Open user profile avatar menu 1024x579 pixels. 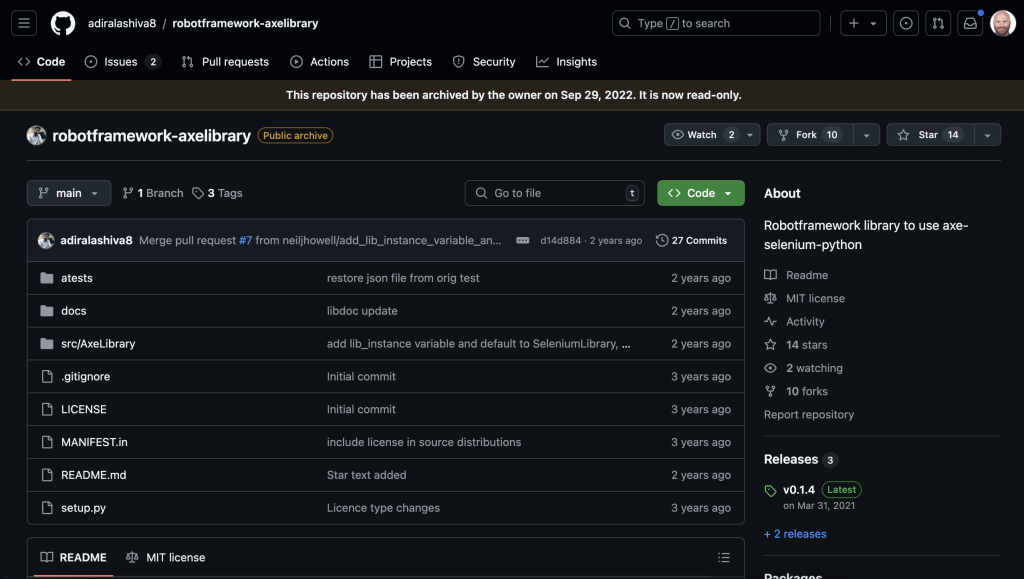click(x=1002, y=23)
